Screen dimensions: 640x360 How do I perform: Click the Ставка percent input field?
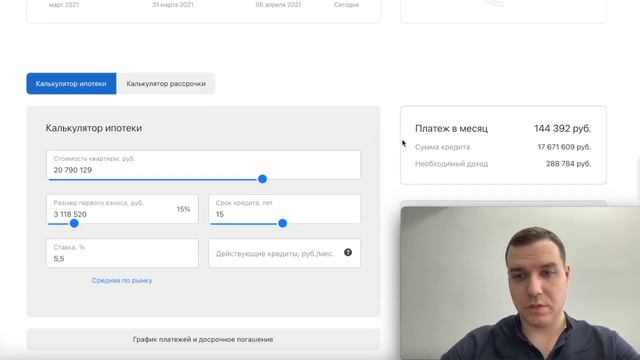122,253
